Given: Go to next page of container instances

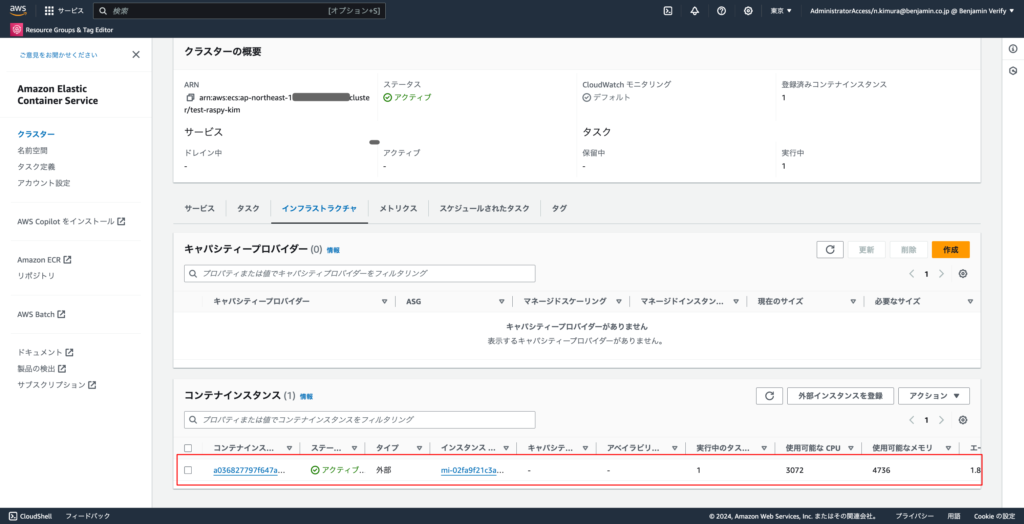Looking at the screenshot, I should pyautogui.click(x=941, y=420).
